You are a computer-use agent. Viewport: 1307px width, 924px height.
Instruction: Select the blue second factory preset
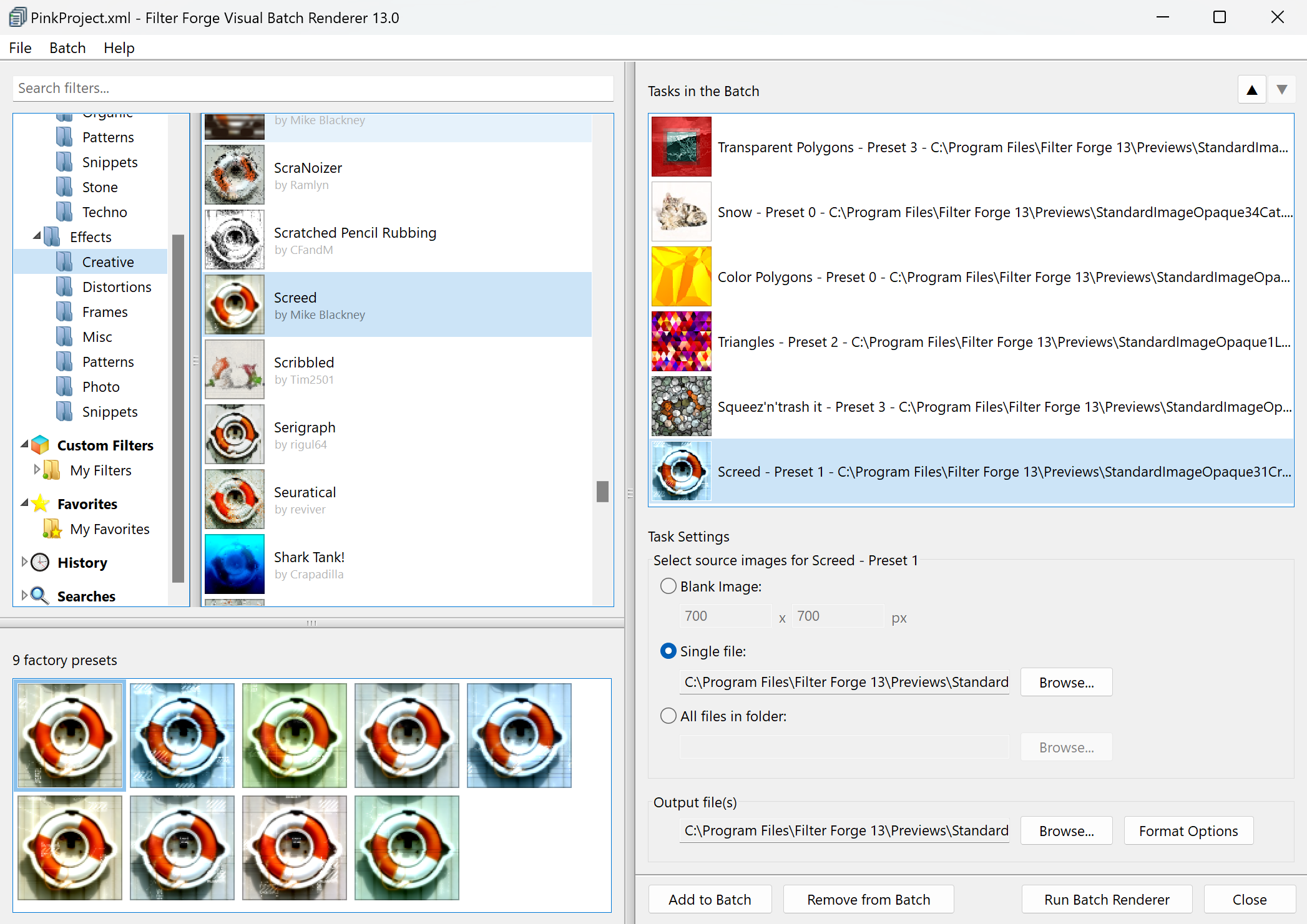(x=182, y=735)
